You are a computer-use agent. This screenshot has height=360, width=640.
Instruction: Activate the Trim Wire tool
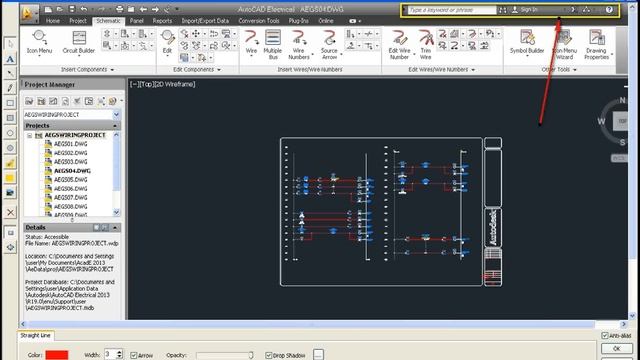pyautogui.click(x=425, y=45)
